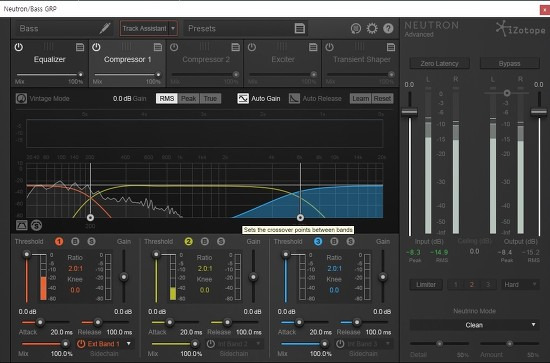
Task: Open Compressor 2 module preset icon
Action: pos(235,47)
